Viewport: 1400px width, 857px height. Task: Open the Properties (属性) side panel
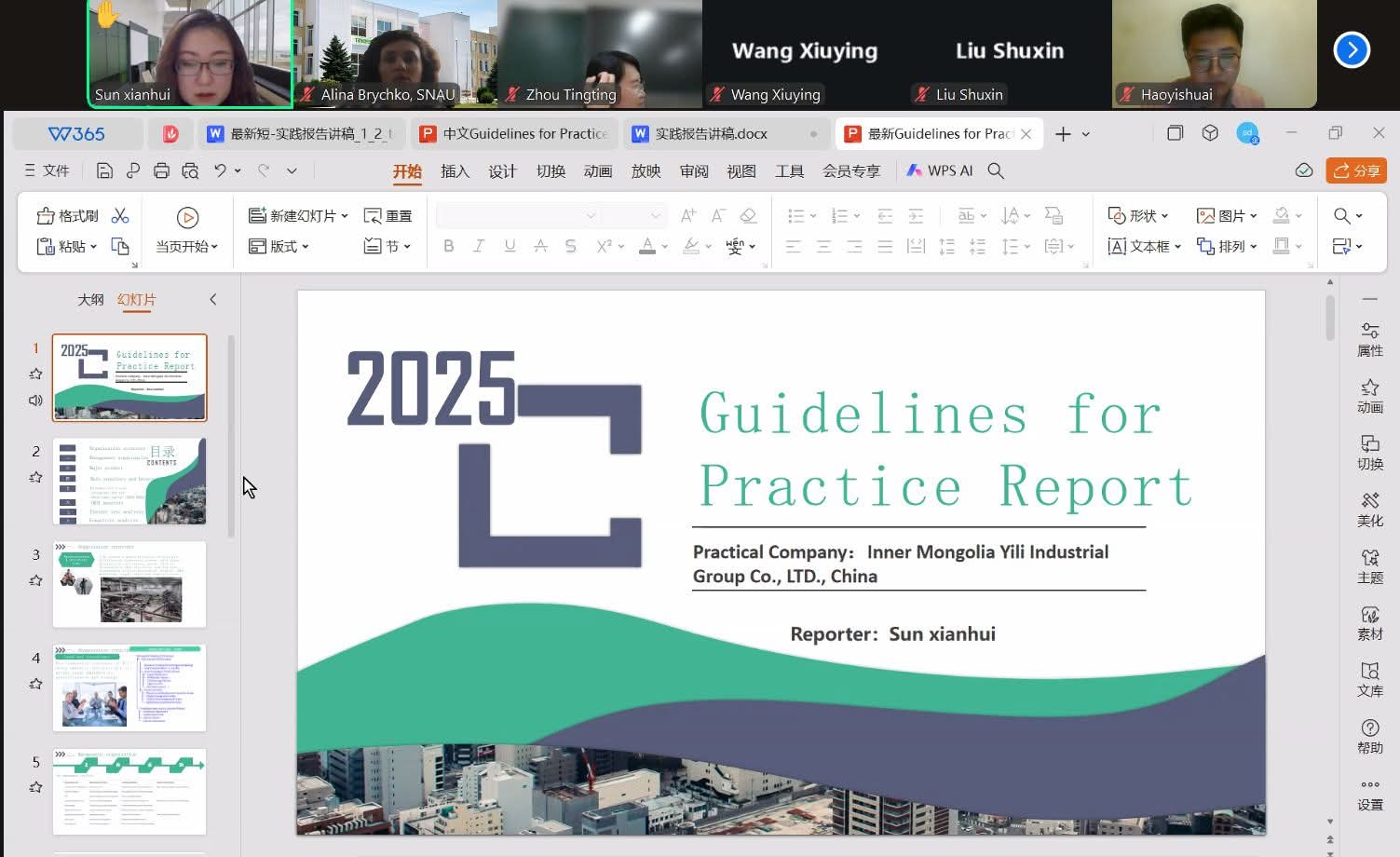click(1369, 339)
